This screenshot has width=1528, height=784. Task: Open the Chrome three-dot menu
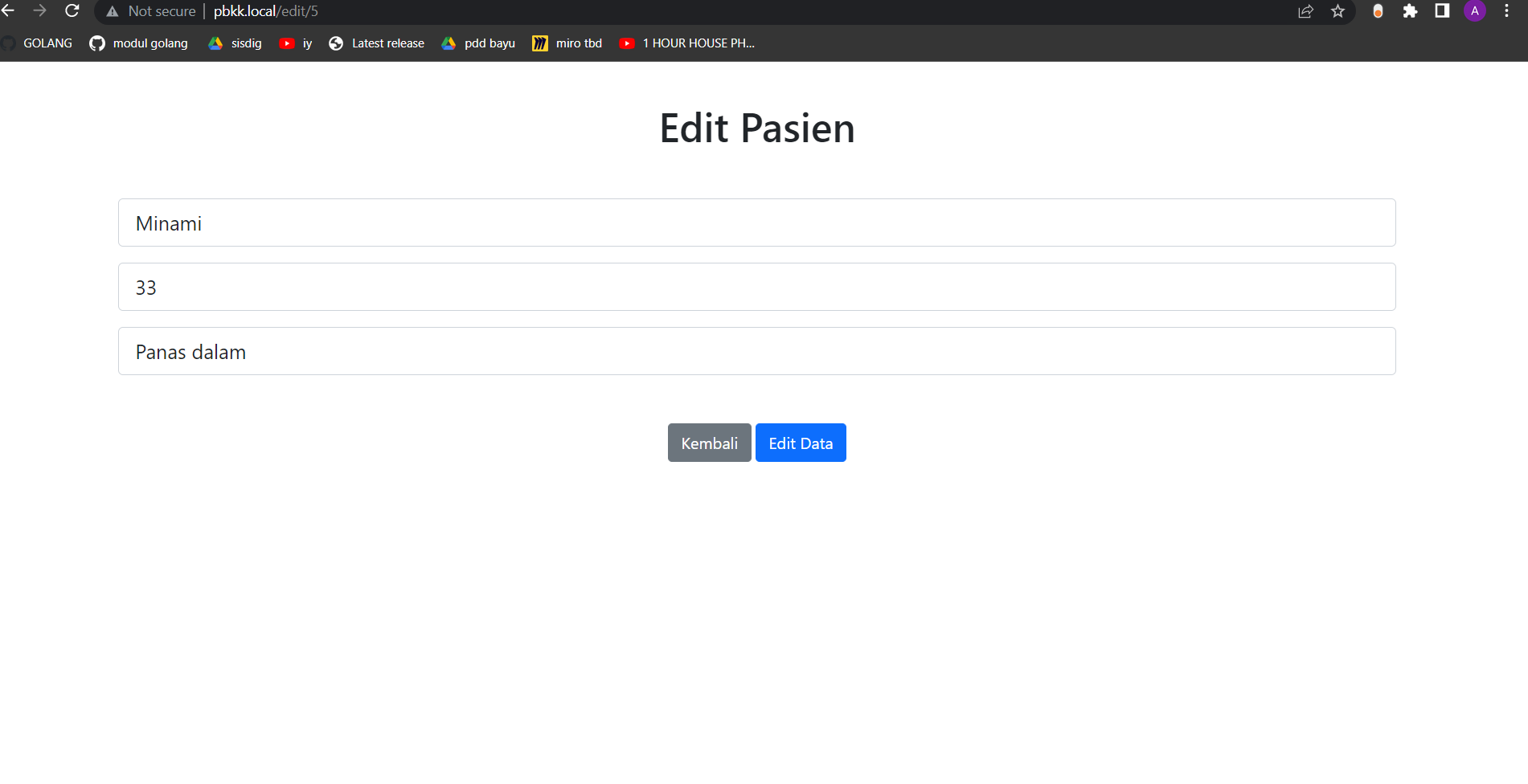tap(1507, 11)
